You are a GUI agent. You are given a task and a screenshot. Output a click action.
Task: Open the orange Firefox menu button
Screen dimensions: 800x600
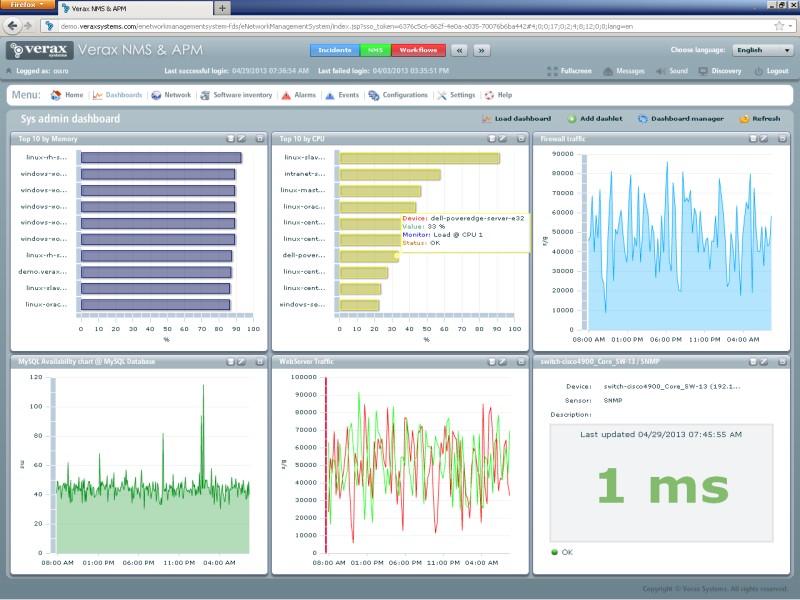point(27,5)
